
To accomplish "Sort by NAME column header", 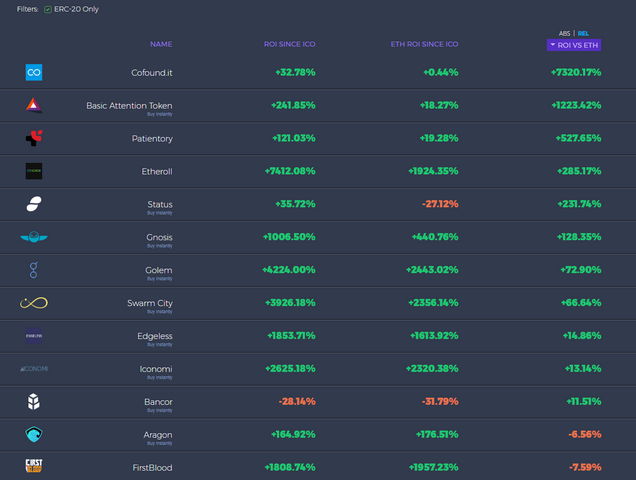I will coord(161,44).
